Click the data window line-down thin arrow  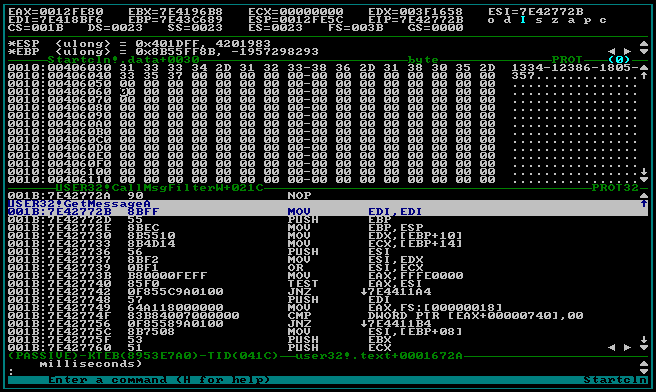[x=644, y=172]
